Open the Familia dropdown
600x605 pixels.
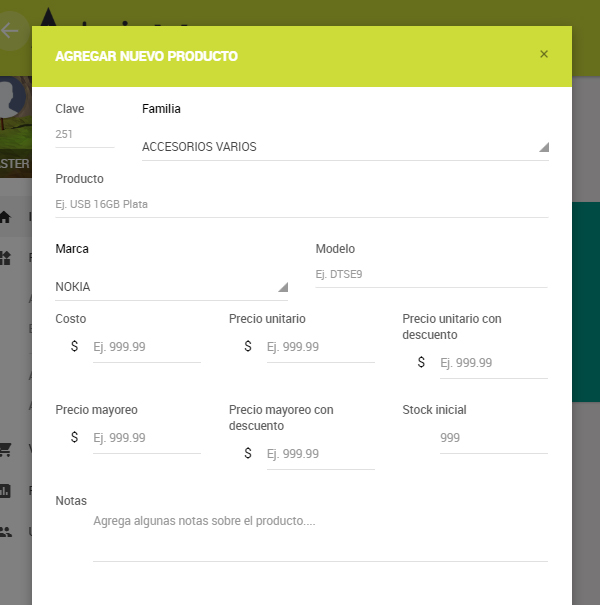(340, 147)
